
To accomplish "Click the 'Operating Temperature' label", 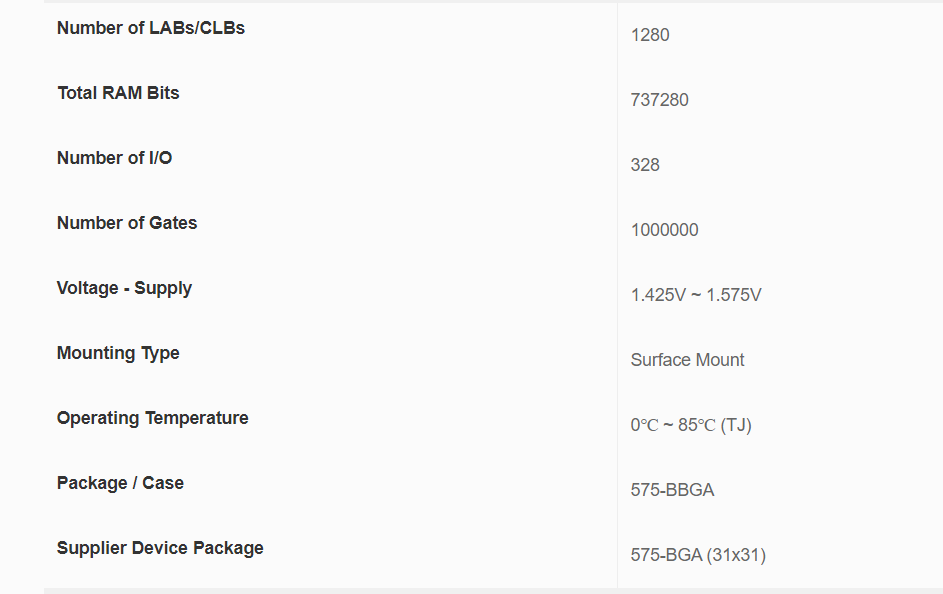I will point(152,418).
